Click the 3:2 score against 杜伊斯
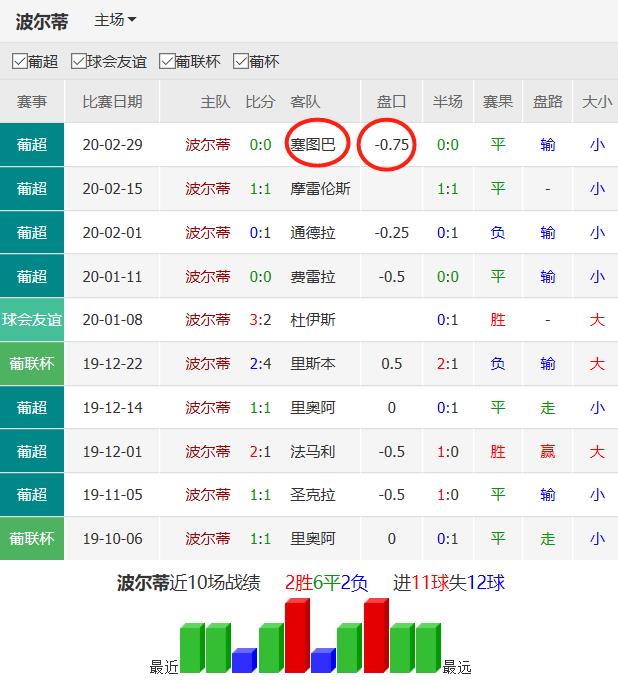The image size is (618, 683). coord(260,320)
